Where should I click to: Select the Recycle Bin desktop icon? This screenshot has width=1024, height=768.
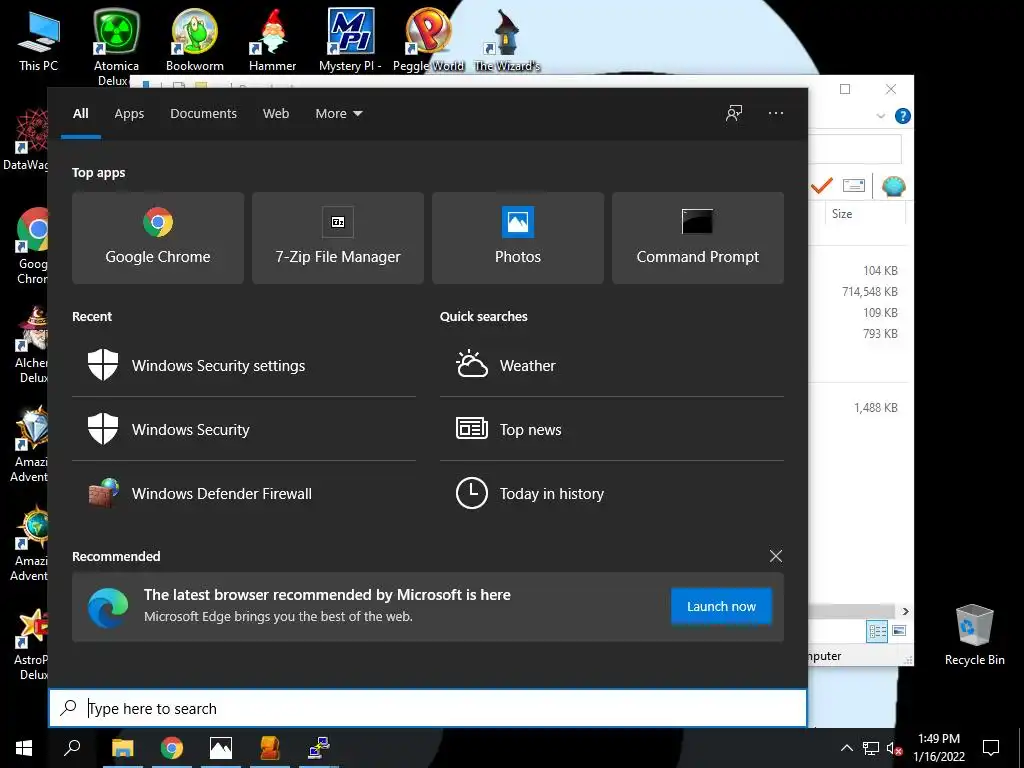pyautogui.click(x=974, y=635)
